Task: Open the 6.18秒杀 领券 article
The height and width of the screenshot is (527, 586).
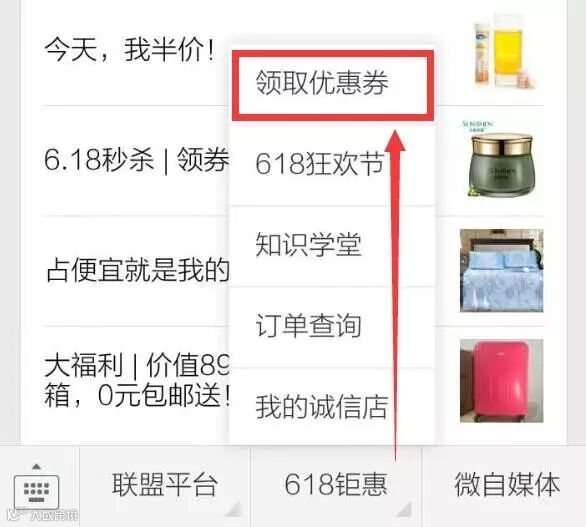Action: 136,160
